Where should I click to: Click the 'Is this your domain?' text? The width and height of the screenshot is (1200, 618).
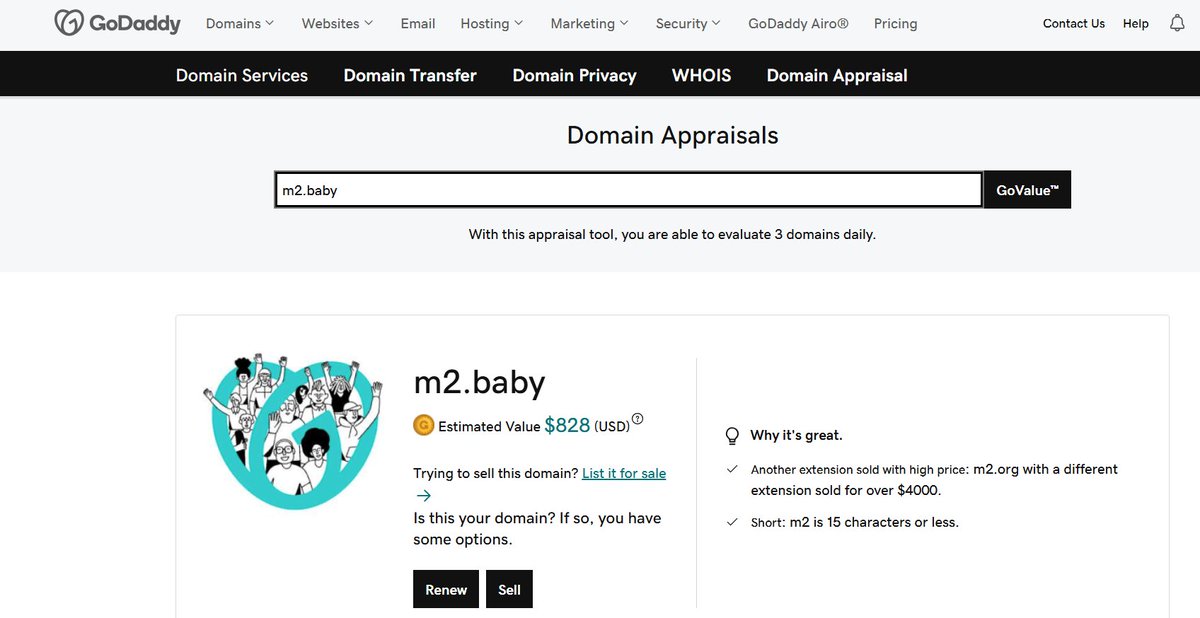coord(537,529)
